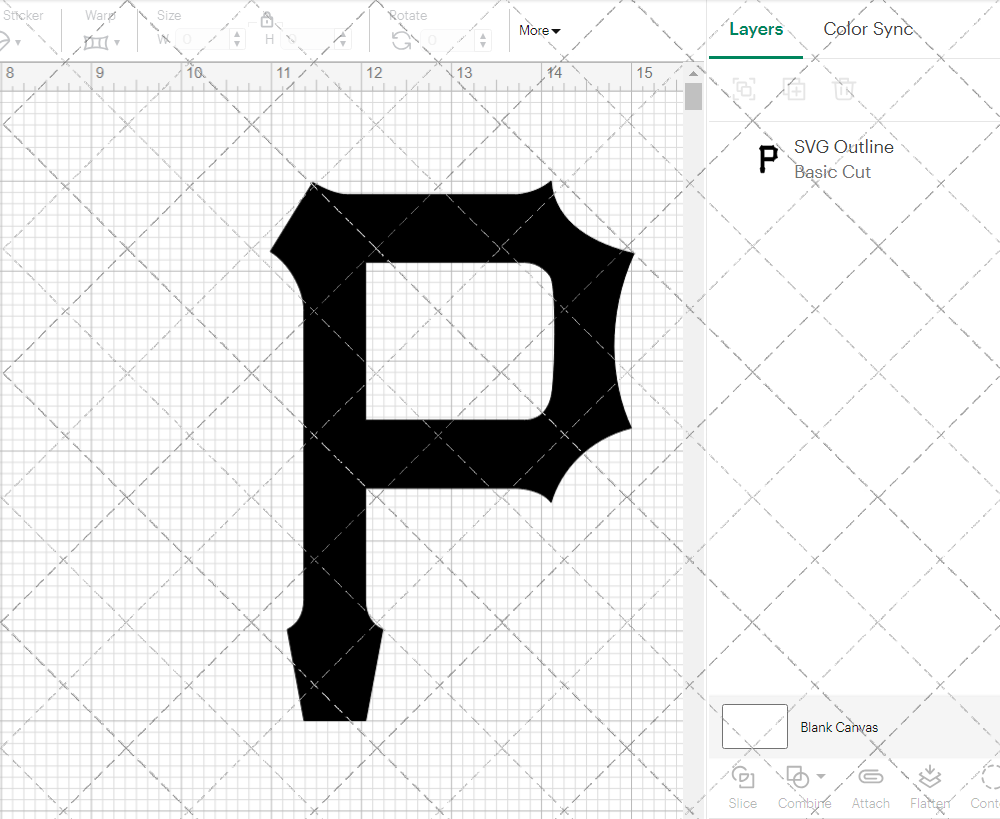Image resolution: width=1000 pixels, height=819 pixels.
Task: Click the width stepper arrows
Action: tap(237, 40)
